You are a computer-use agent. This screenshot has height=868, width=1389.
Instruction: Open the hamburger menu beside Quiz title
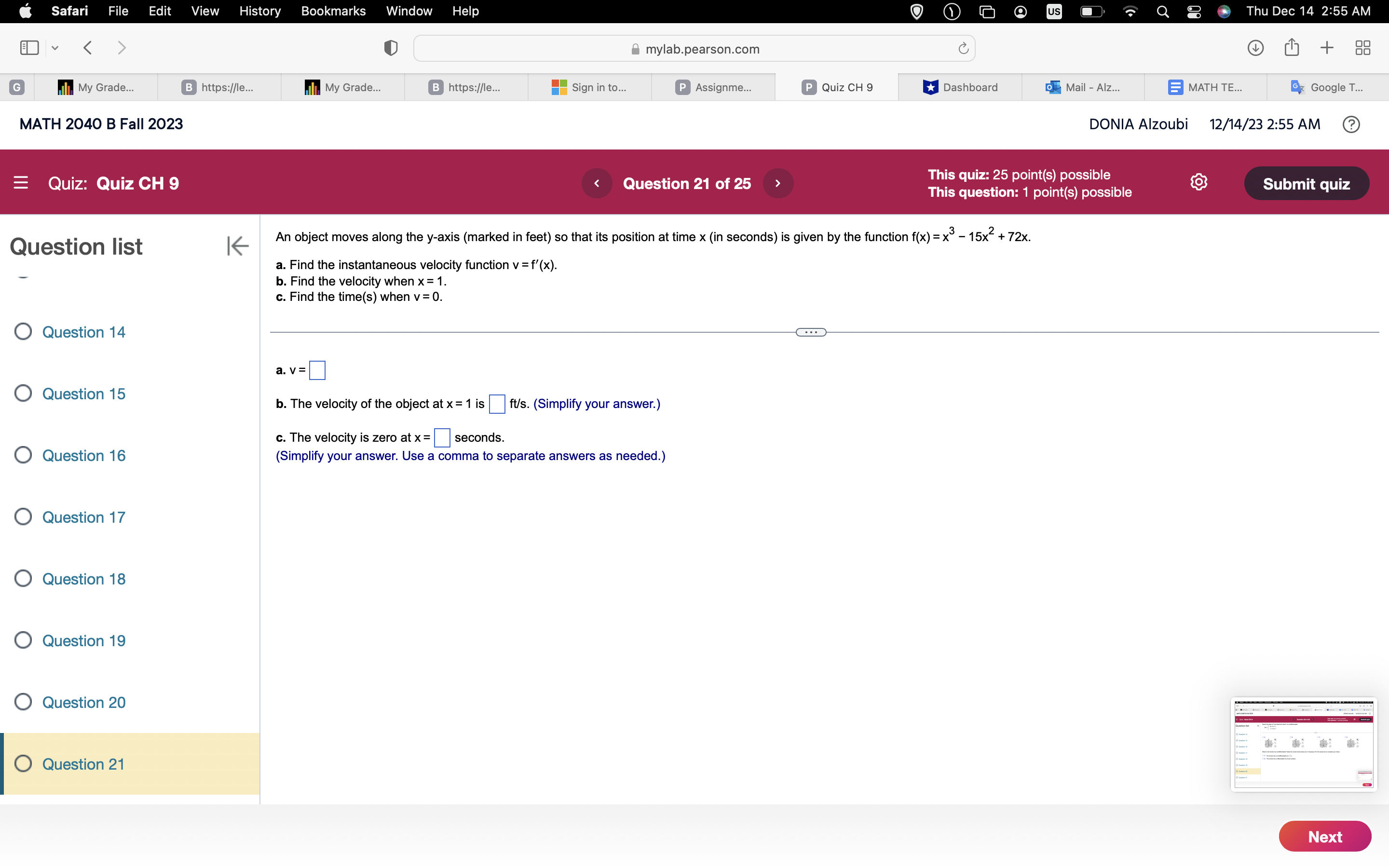tap(21, 183)
